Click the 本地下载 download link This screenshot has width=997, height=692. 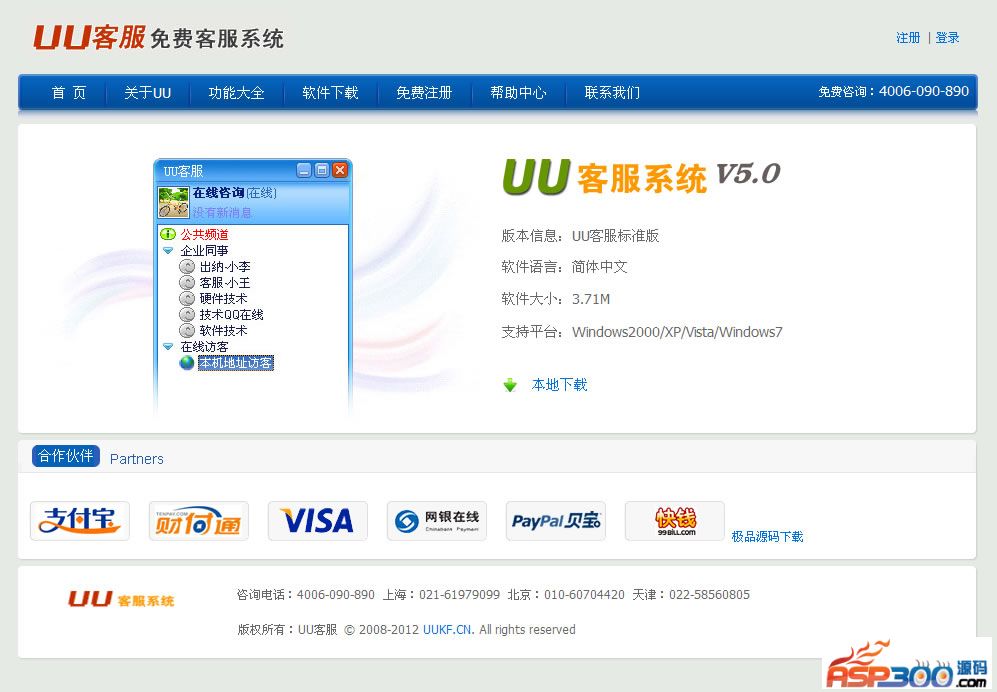point(560,385)
